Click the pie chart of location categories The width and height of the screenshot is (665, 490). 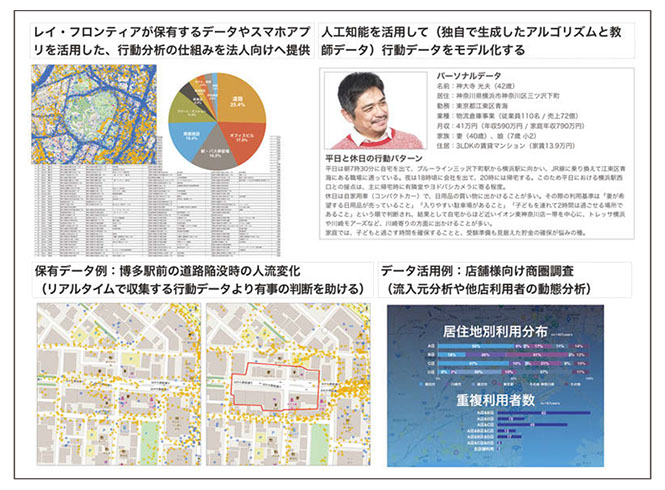(x=217, y=121)
